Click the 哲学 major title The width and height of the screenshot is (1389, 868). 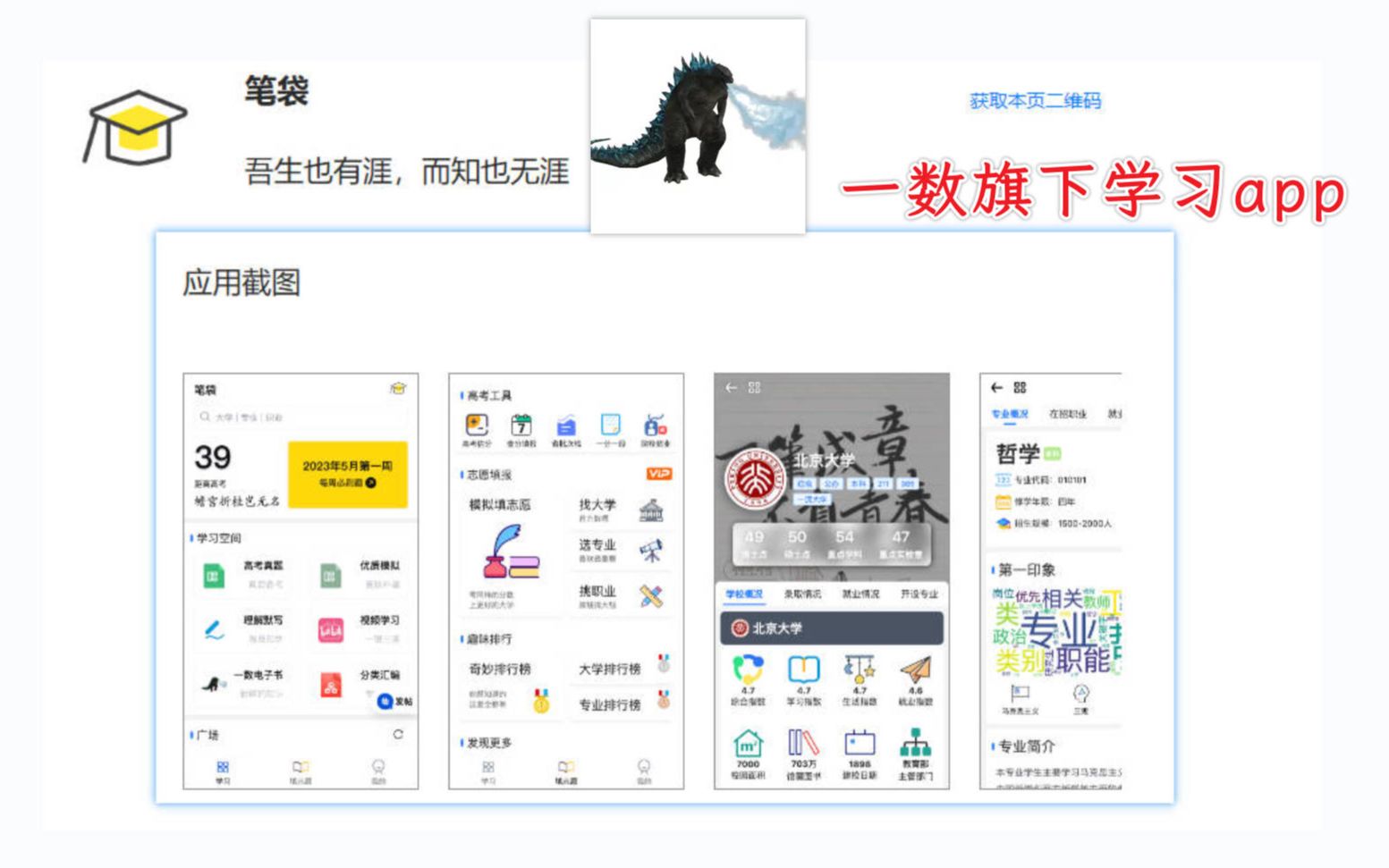(x=1018, y=453)
